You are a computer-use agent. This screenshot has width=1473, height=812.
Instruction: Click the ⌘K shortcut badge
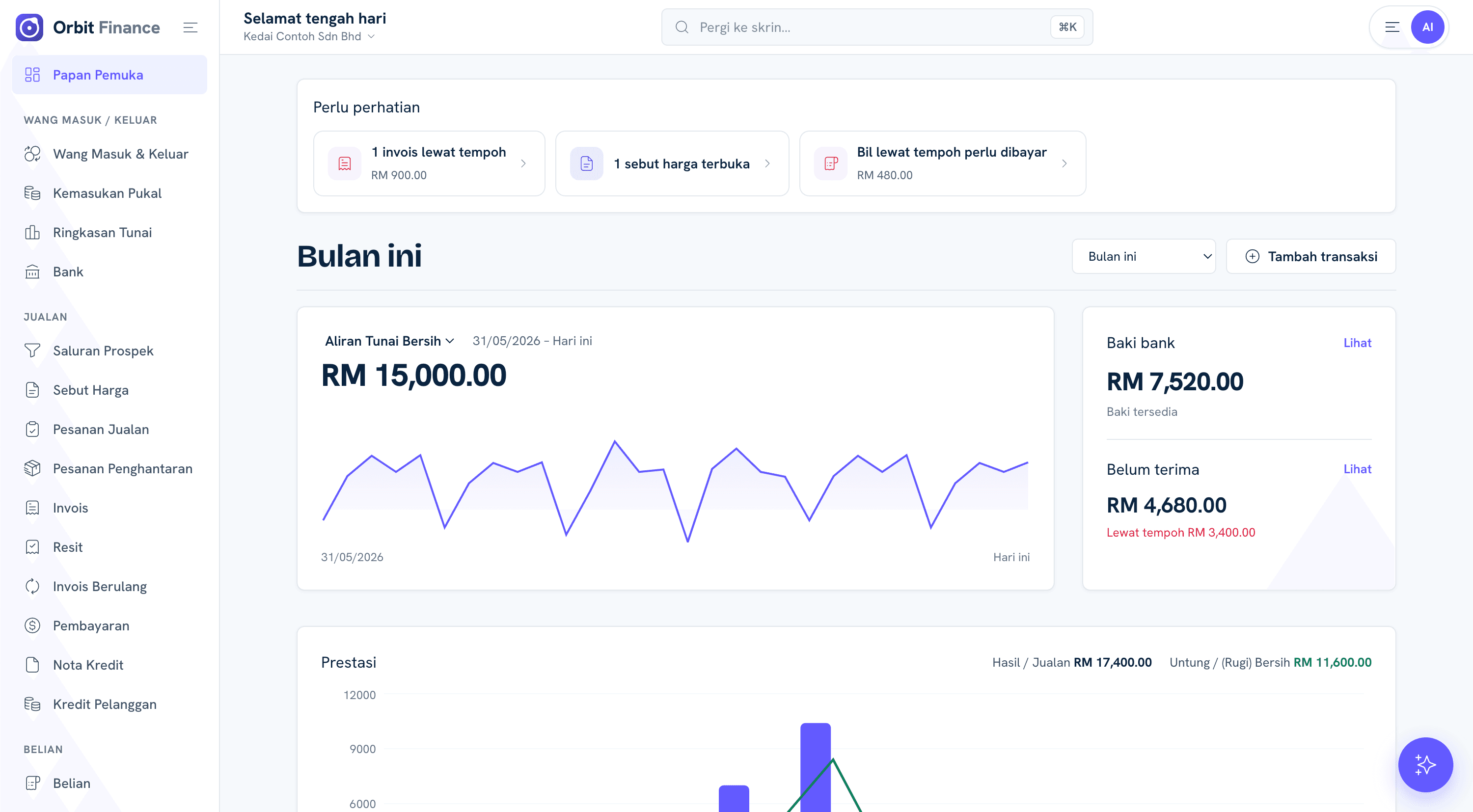1067,27
